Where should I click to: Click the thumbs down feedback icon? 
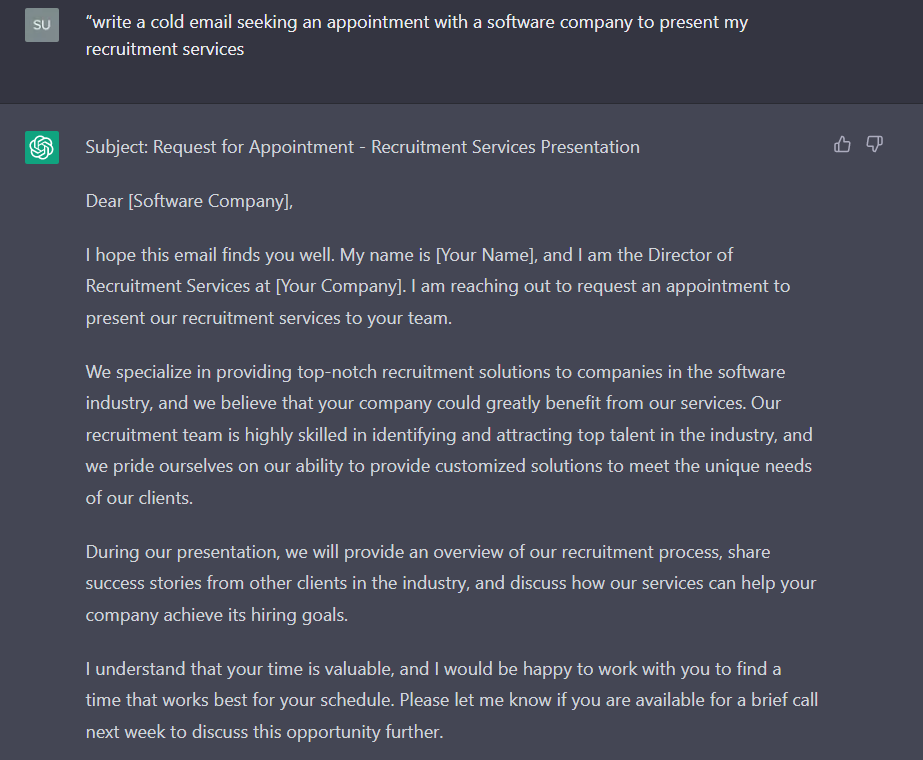(875, 144)
